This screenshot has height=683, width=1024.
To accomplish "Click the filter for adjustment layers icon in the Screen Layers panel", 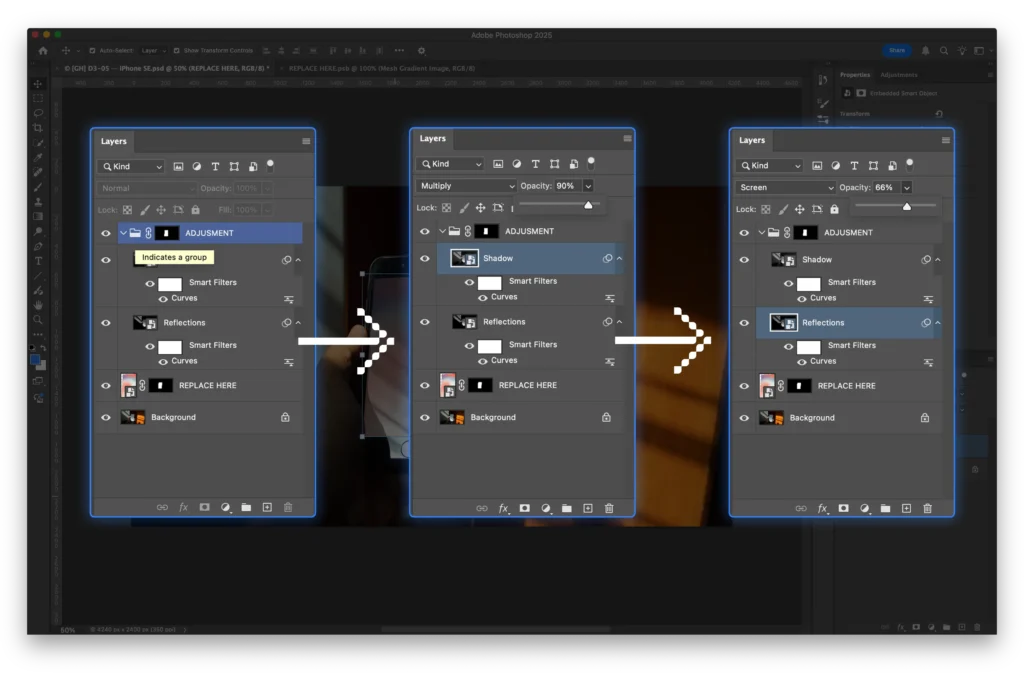I will tap(835, 166).
